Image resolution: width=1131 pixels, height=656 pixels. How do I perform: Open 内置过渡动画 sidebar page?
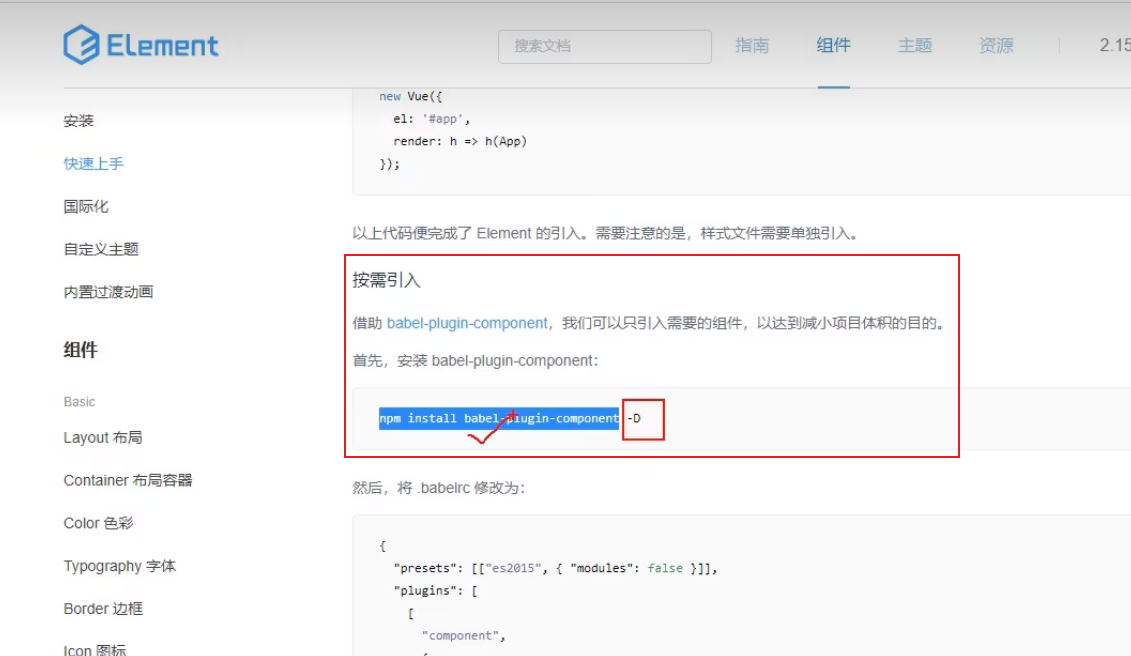(x=108, y=292)
